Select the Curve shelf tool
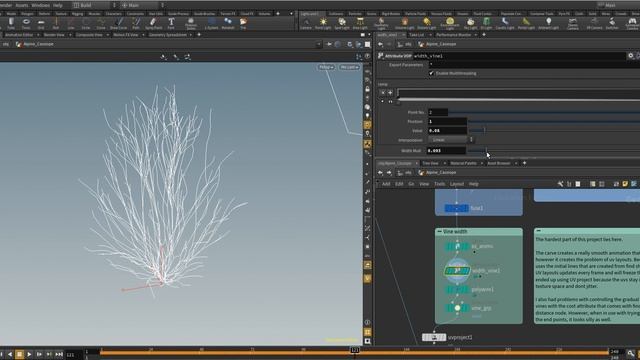This screenshot has width=640, height=360. tap(101, 23)
